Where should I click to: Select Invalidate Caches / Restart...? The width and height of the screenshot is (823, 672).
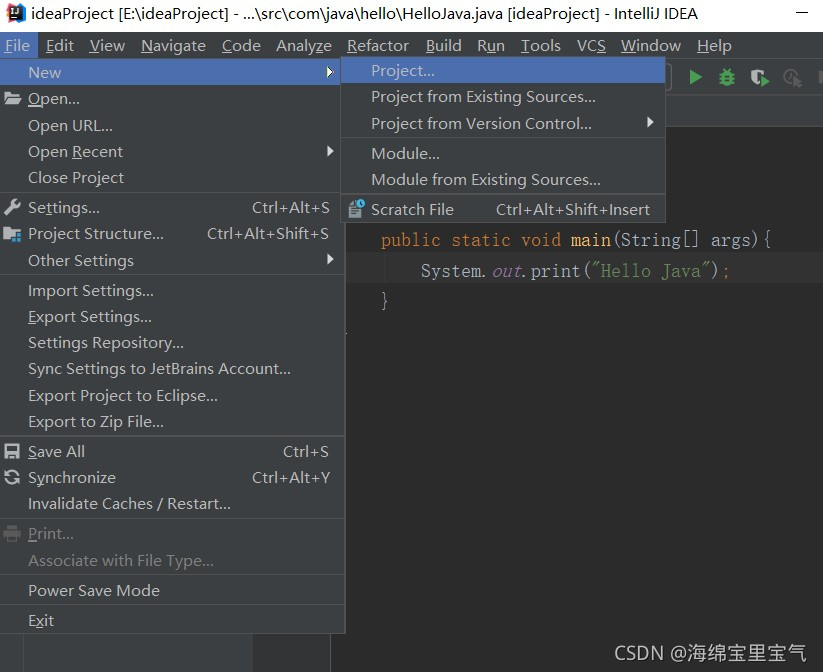[172, 503]
